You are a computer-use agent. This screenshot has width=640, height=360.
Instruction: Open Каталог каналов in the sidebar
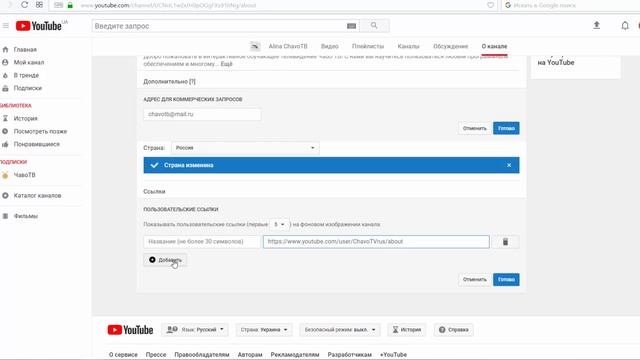(37, 196)
